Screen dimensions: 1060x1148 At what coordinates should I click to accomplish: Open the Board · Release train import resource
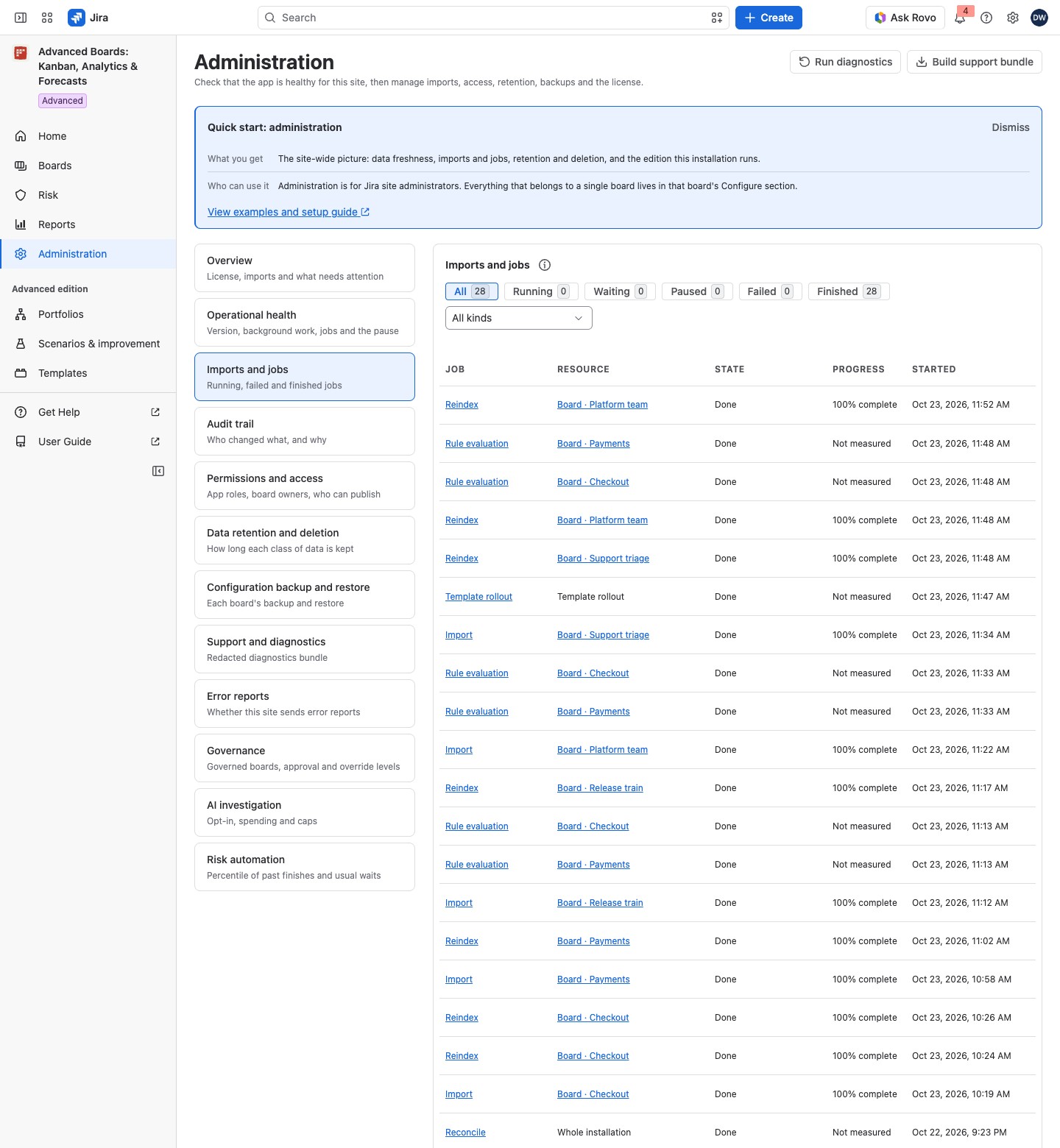tap(600, 903)
